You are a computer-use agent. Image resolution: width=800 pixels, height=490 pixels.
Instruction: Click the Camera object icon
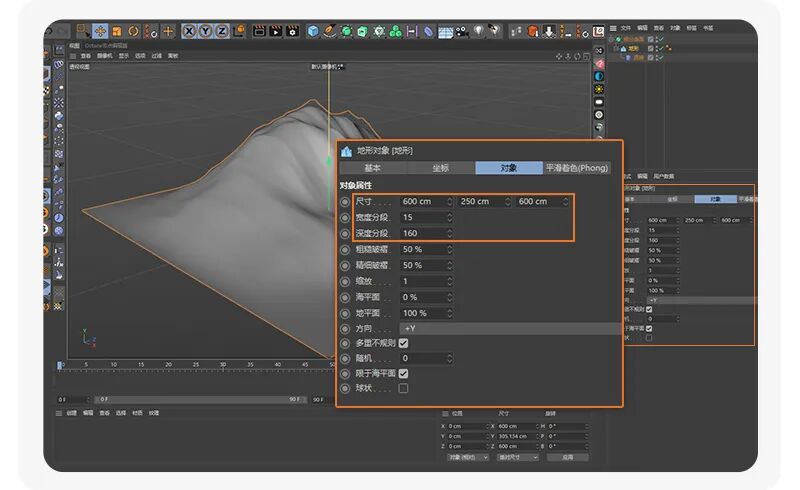pos(462,32)
